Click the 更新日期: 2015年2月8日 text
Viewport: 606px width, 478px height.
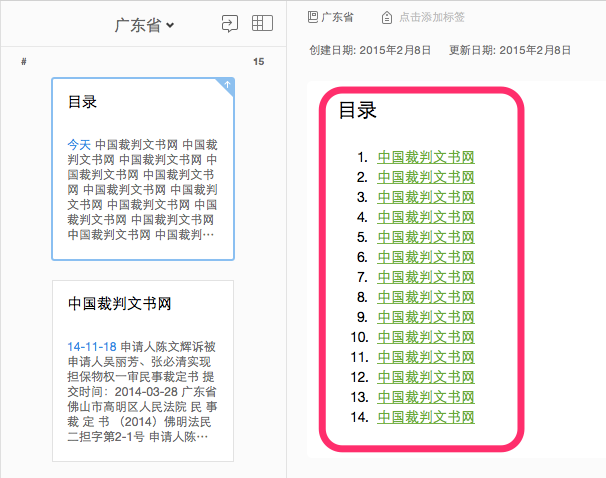pos(510,50)
